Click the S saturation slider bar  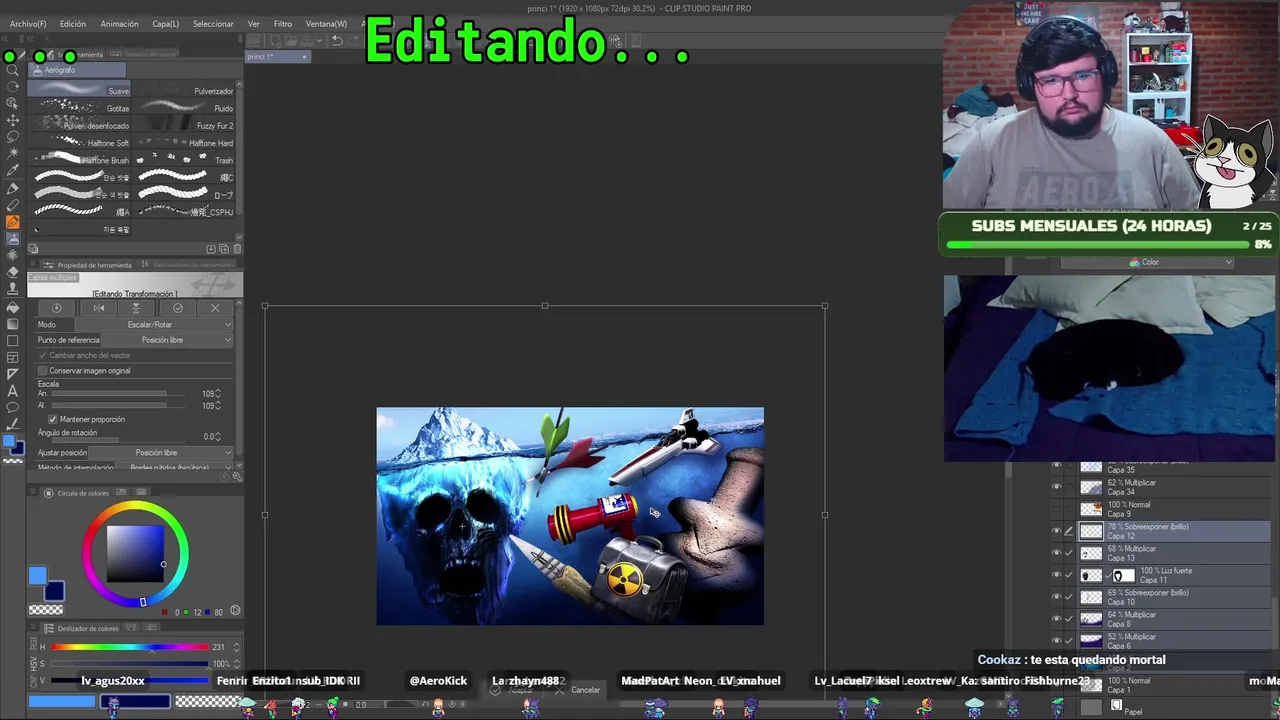129,664
